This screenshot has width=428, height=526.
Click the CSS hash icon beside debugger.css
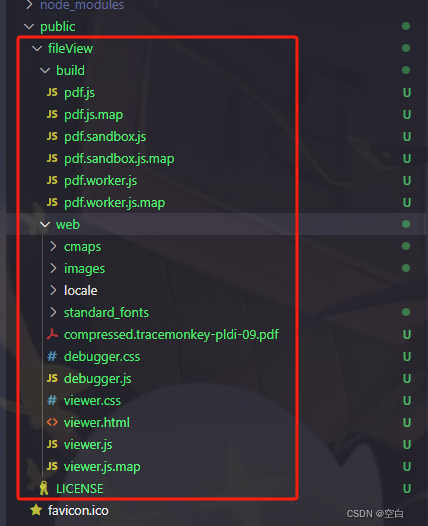click(52, 356)
